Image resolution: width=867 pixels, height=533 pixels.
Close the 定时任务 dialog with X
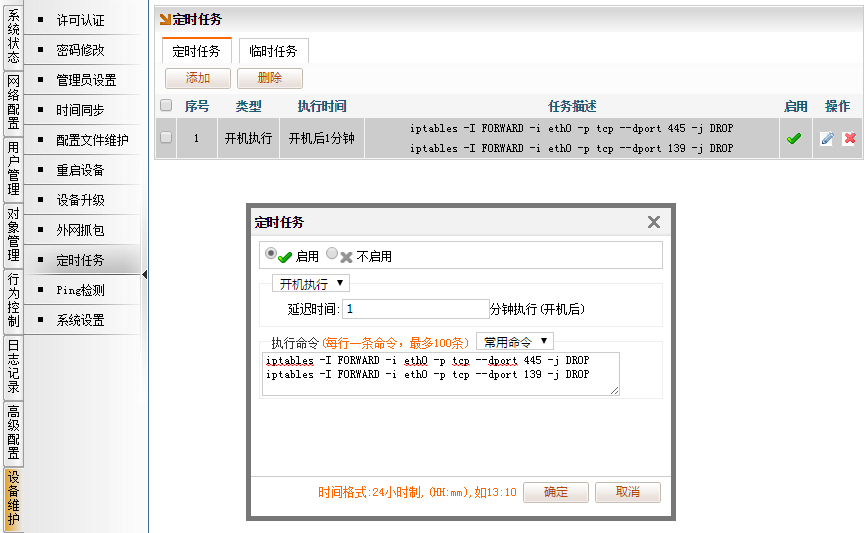(654, 223)
